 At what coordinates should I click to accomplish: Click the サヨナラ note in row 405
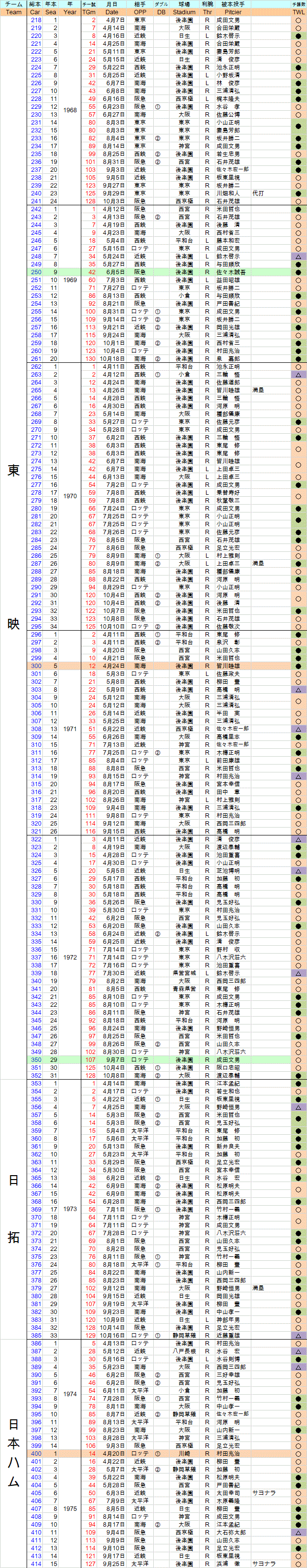pyautogui.click(x=264, y=1493)
